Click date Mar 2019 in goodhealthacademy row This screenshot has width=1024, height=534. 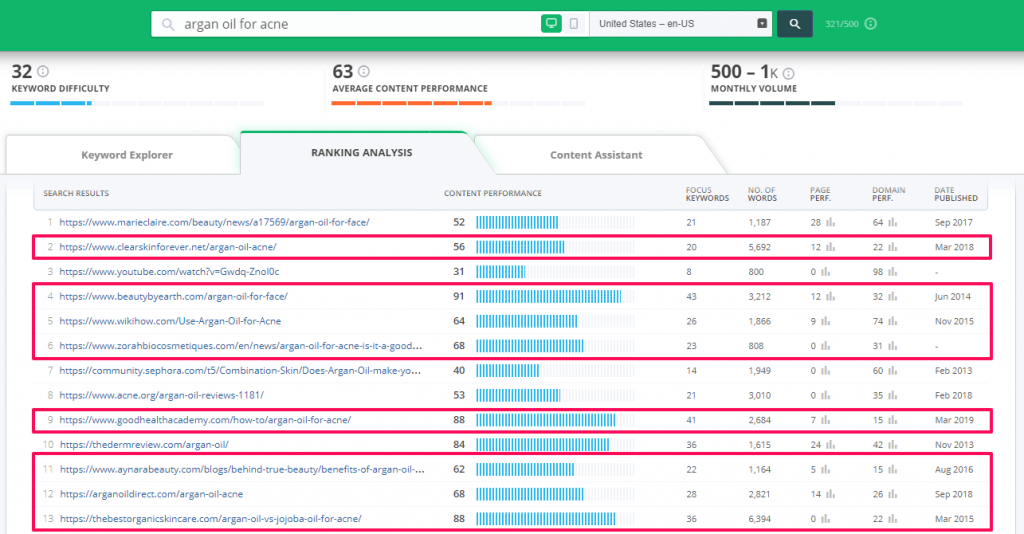pos(953,420)
